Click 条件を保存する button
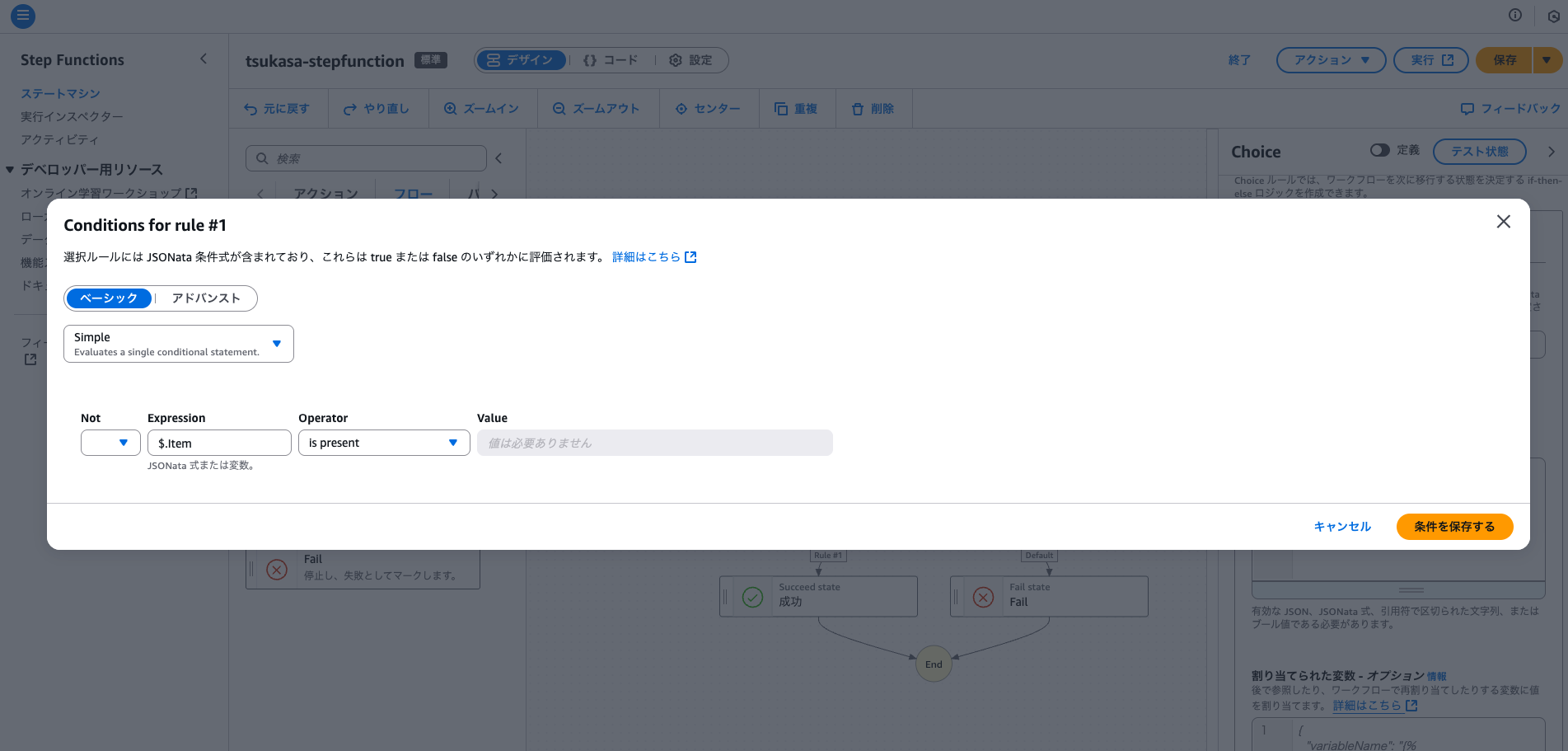Viewport: 1568px width, 751px height. click(1454, 527)
